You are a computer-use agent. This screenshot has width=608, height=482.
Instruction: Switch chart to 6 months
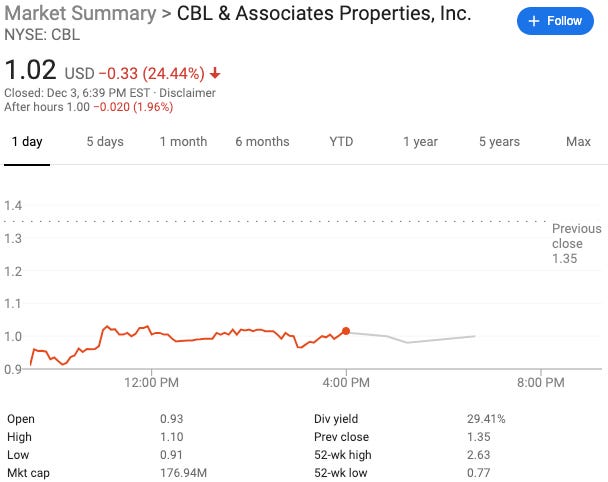262,142
